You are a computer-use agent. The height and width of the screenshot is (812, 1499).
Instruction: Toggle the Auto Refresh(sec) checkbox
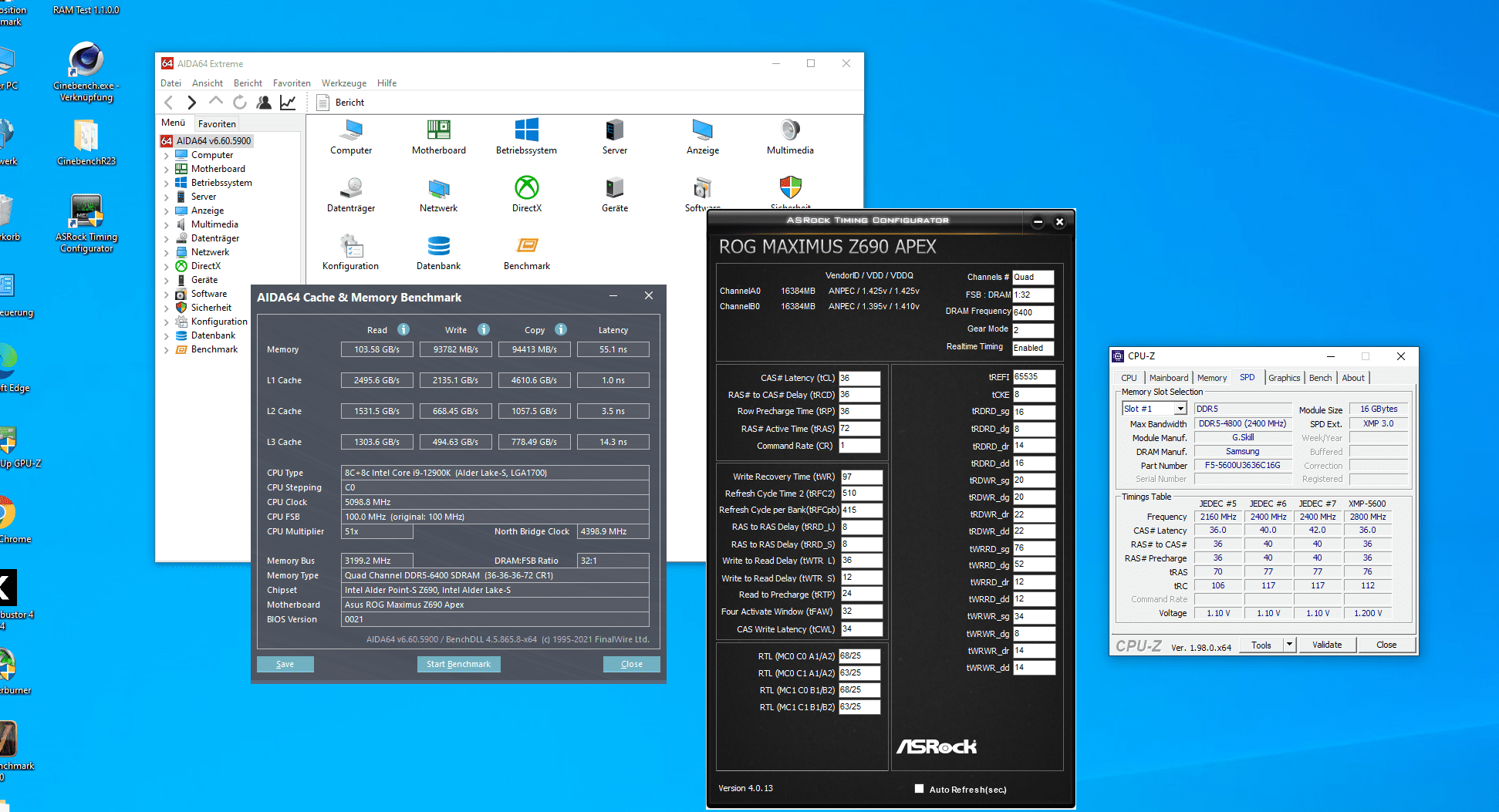[x=919, y=789]
